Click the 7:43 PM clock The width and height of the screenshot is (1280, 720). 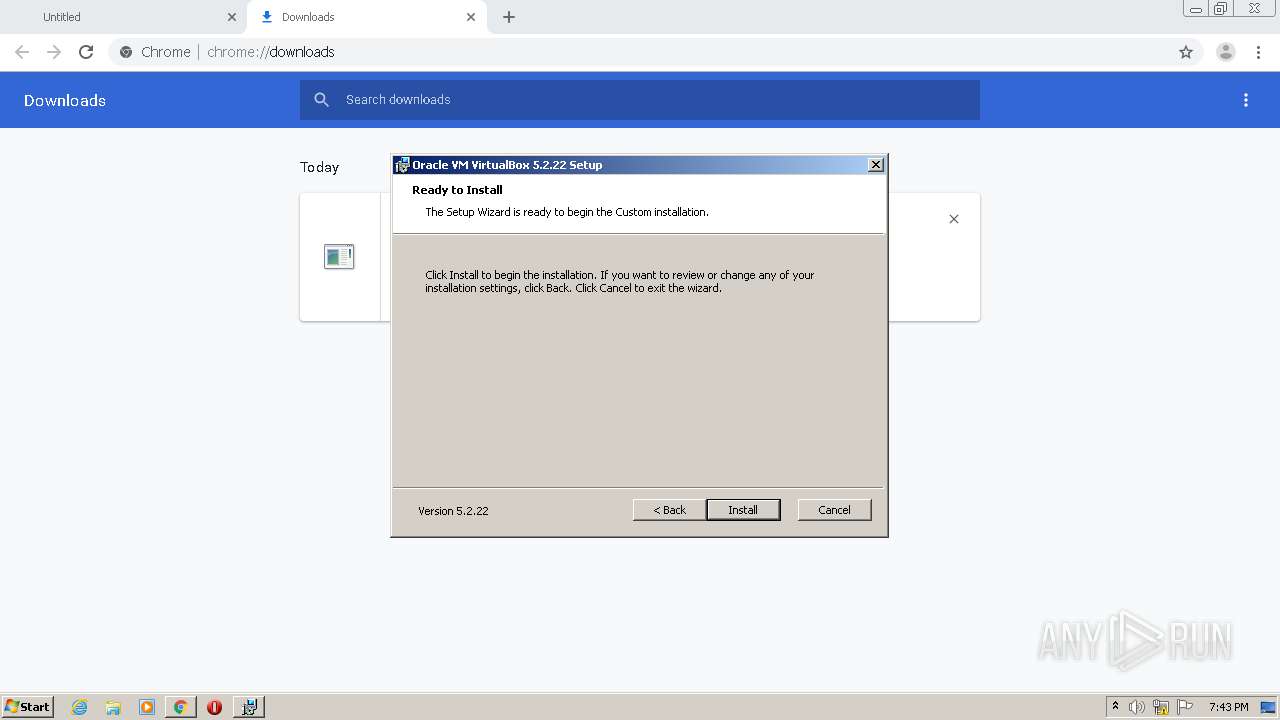[x=1229, y=707]
